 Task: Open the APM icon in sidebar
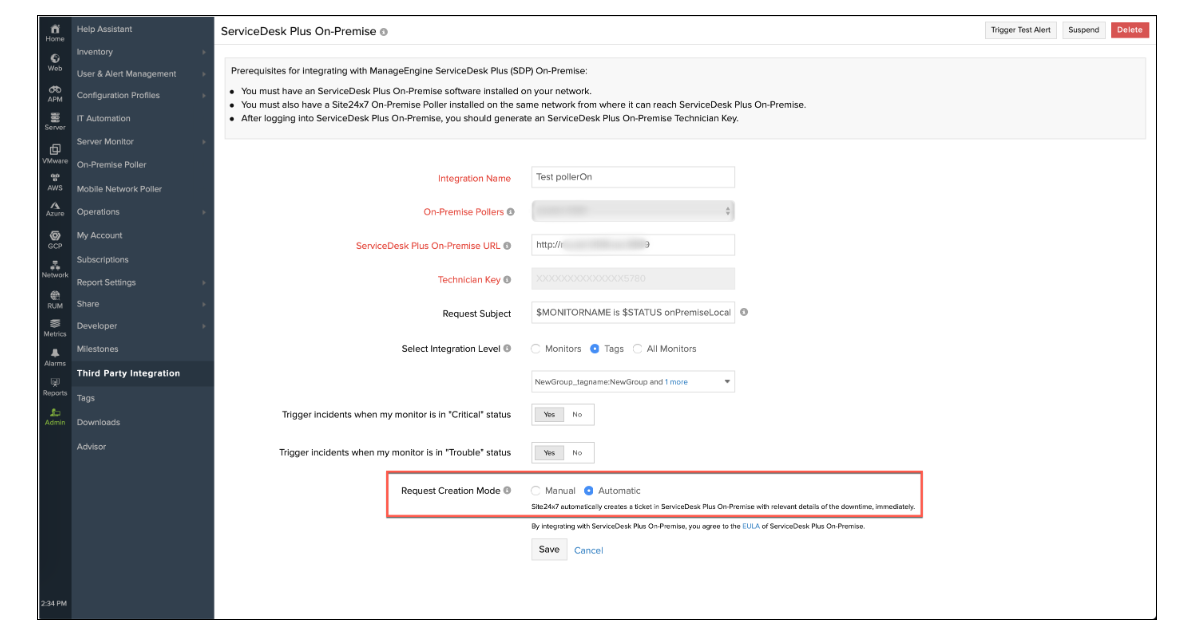tap(55, 92)
